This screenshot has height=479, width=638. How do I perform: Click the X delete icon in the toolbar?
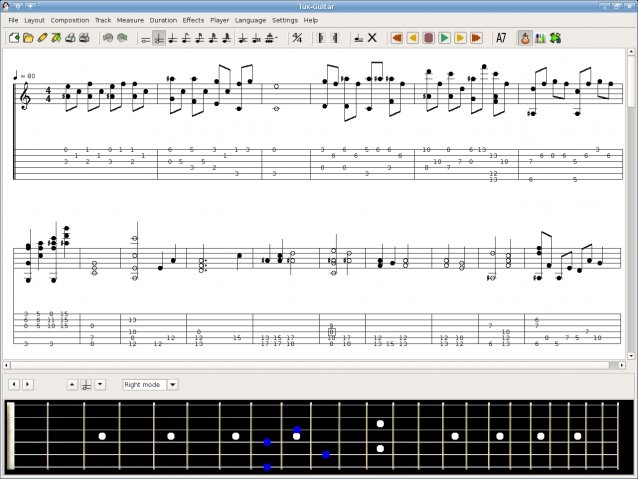pos(372,38)
